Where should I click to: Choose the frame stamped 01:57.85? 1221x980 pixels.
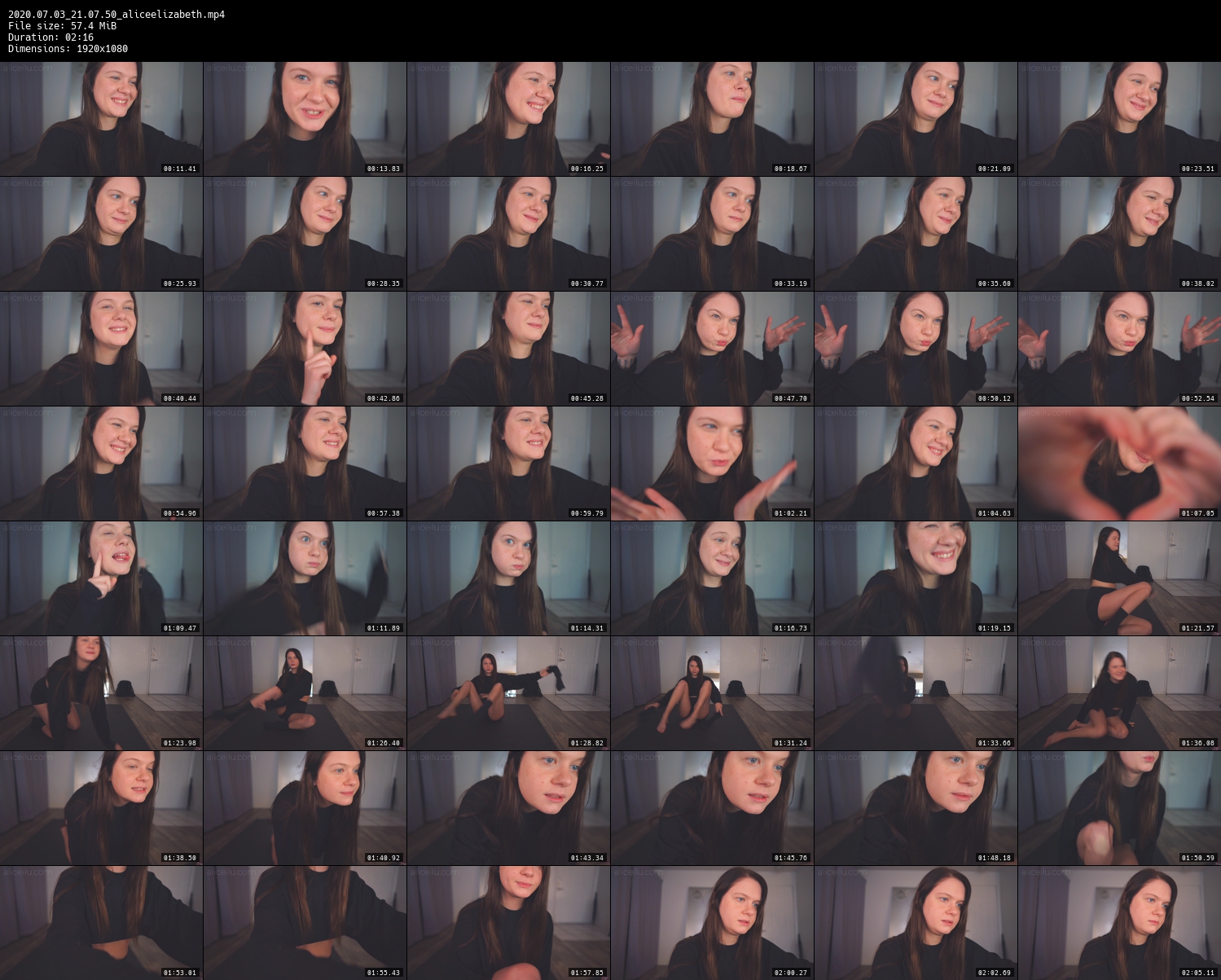(x=508, y=922)
